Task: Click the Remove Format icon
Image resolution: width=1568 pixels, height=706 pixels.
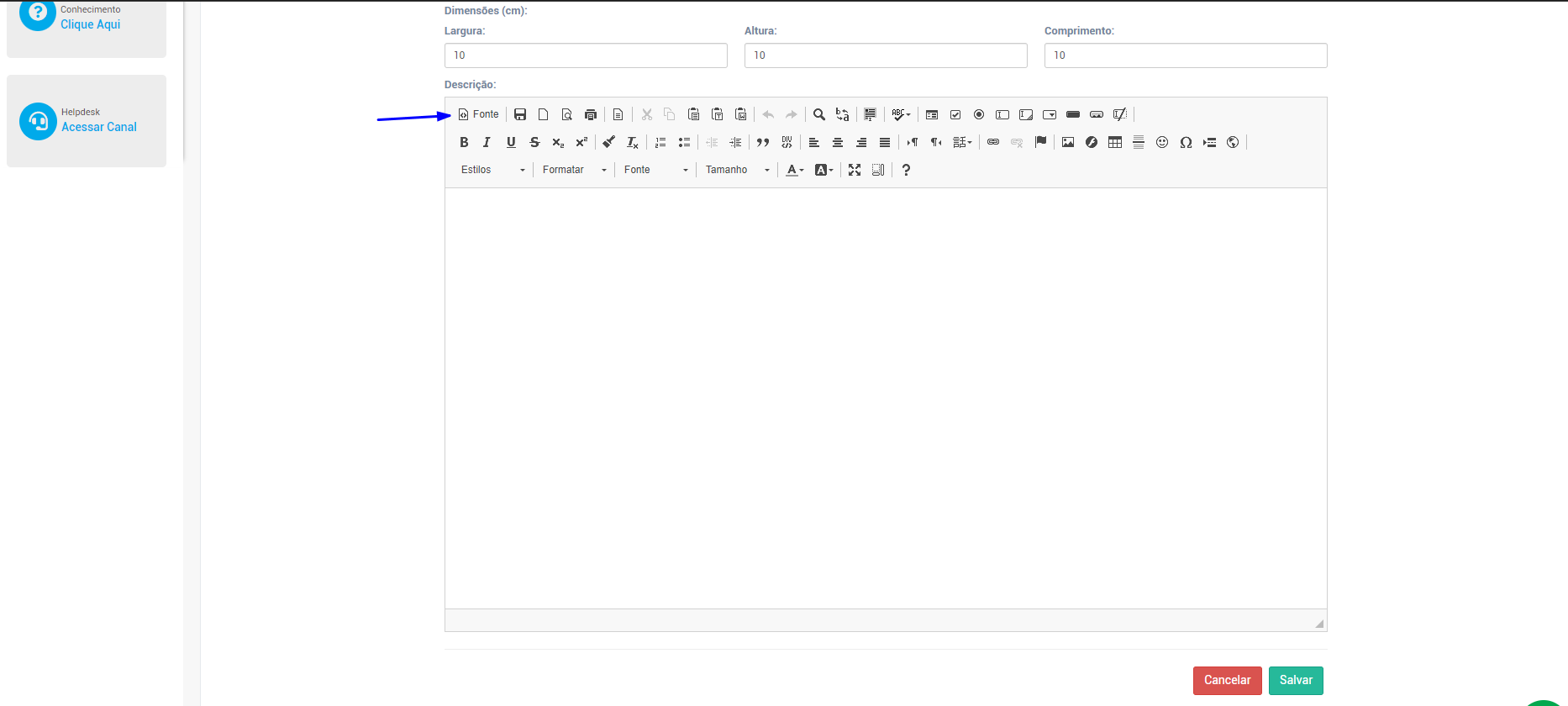Action: tap(633, 142)
